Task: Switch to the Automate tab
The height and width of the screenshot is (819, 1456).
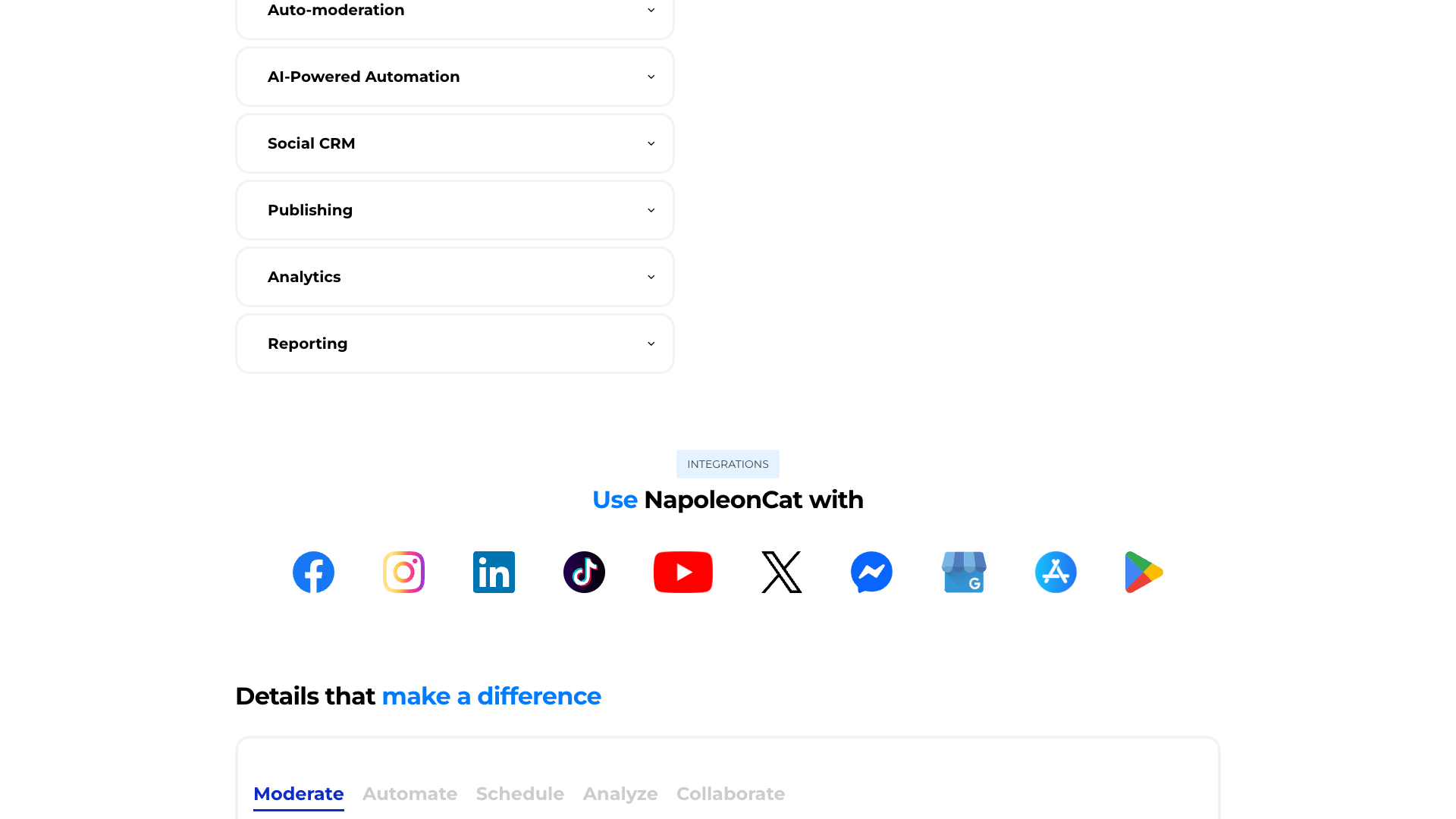Action: [x=409, y=793]
